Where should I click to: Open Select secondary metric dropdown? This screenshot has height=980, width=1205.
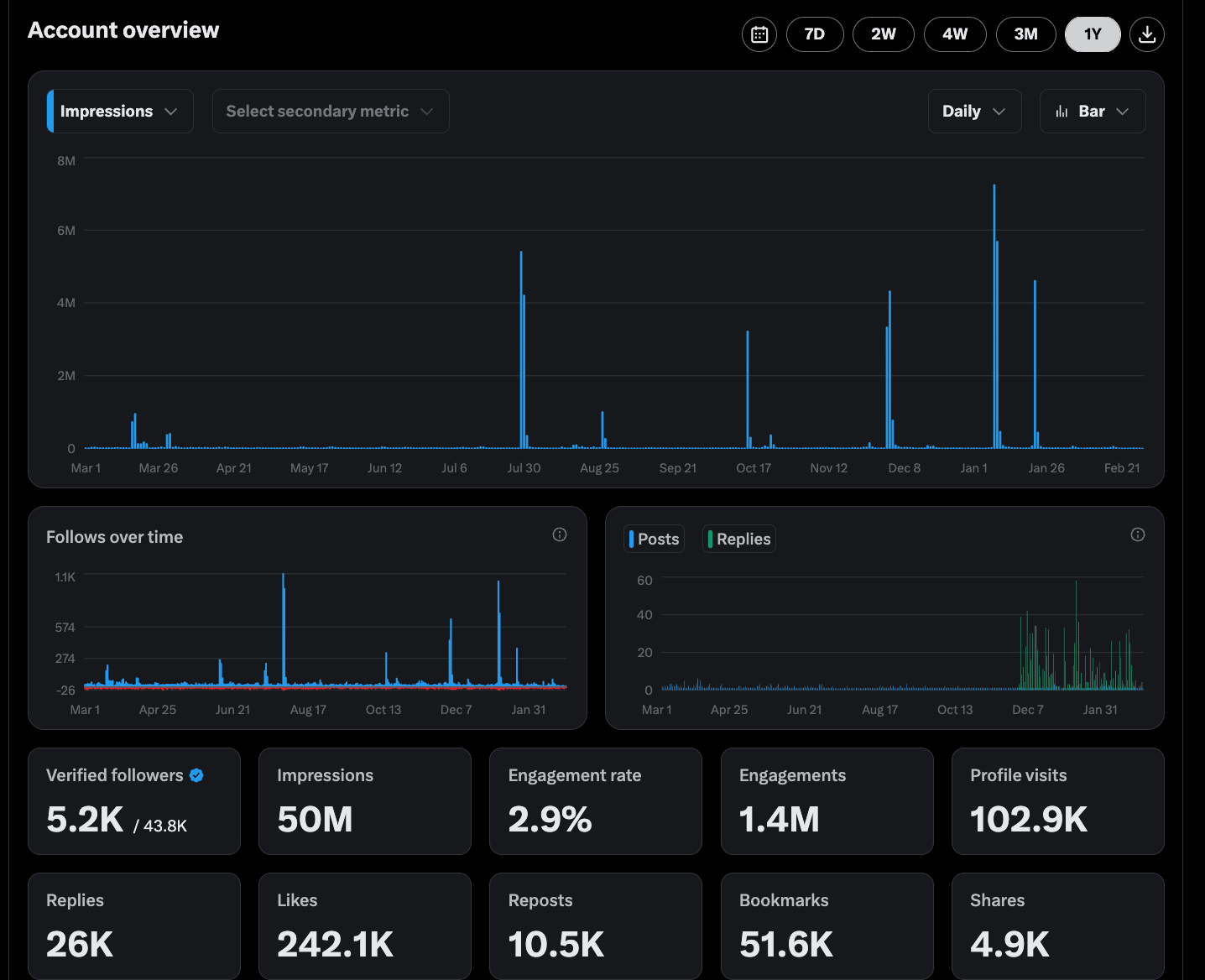[x=330, y=112]
